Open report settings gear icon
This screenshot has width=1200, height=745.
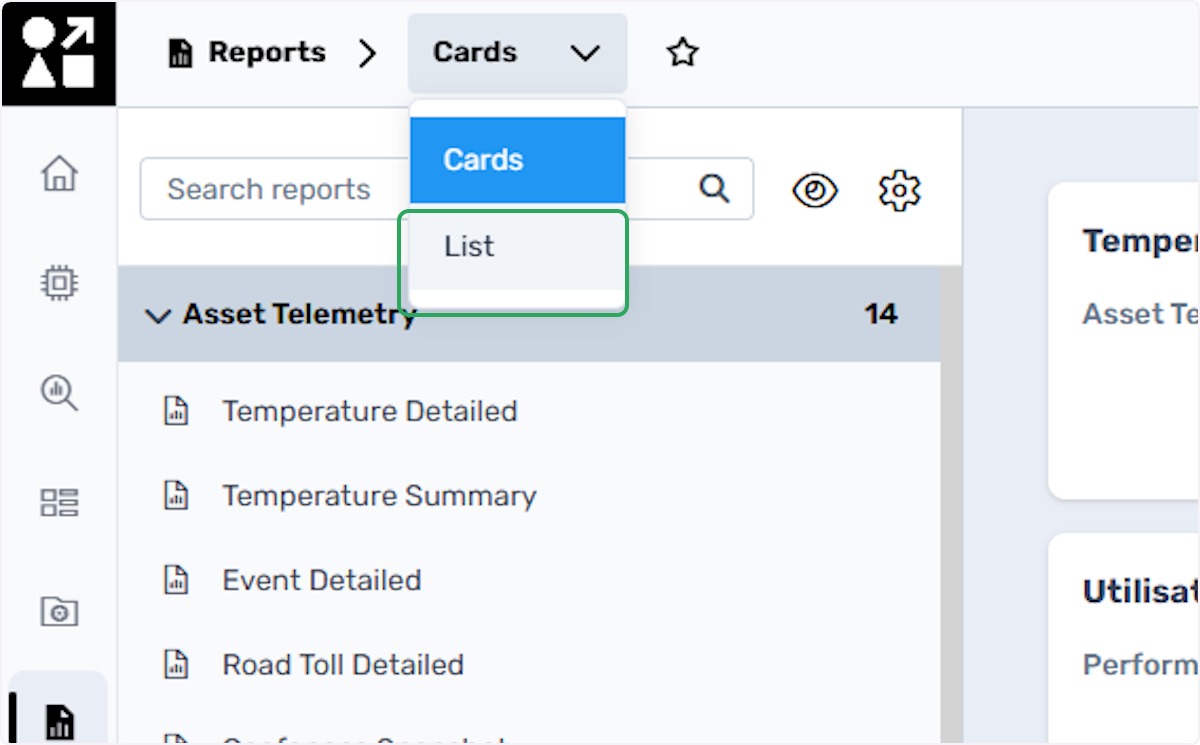coord(899,190)
